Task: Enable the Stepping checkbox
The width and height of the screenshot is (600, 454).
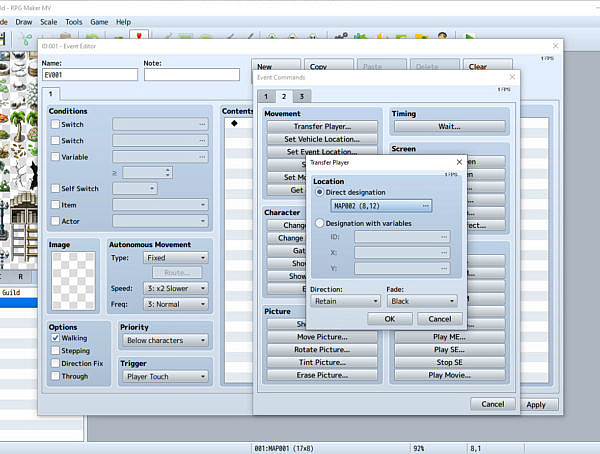Action: click(56, 351)
